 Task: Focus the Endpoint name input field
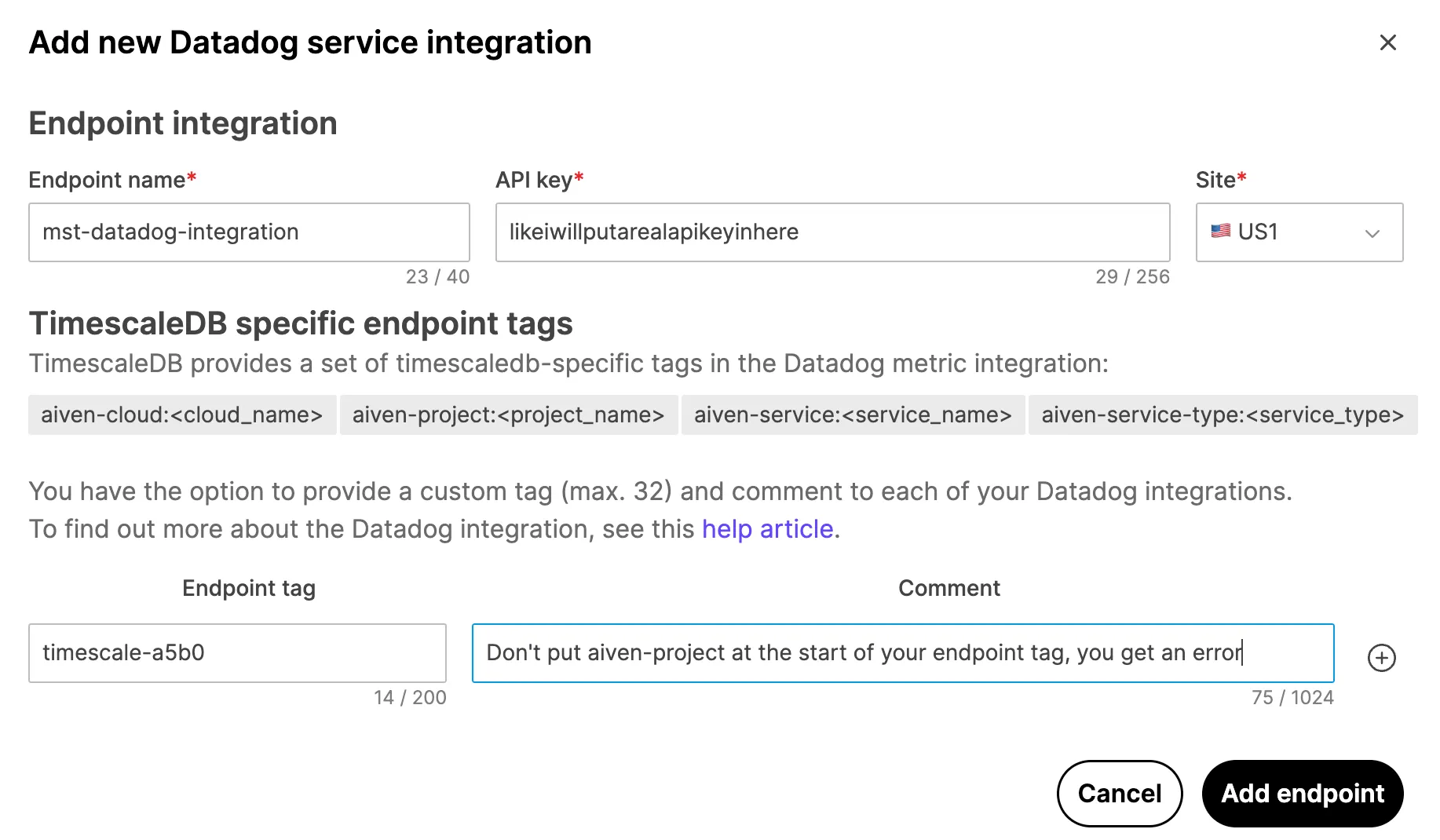(x=249, y=232)
